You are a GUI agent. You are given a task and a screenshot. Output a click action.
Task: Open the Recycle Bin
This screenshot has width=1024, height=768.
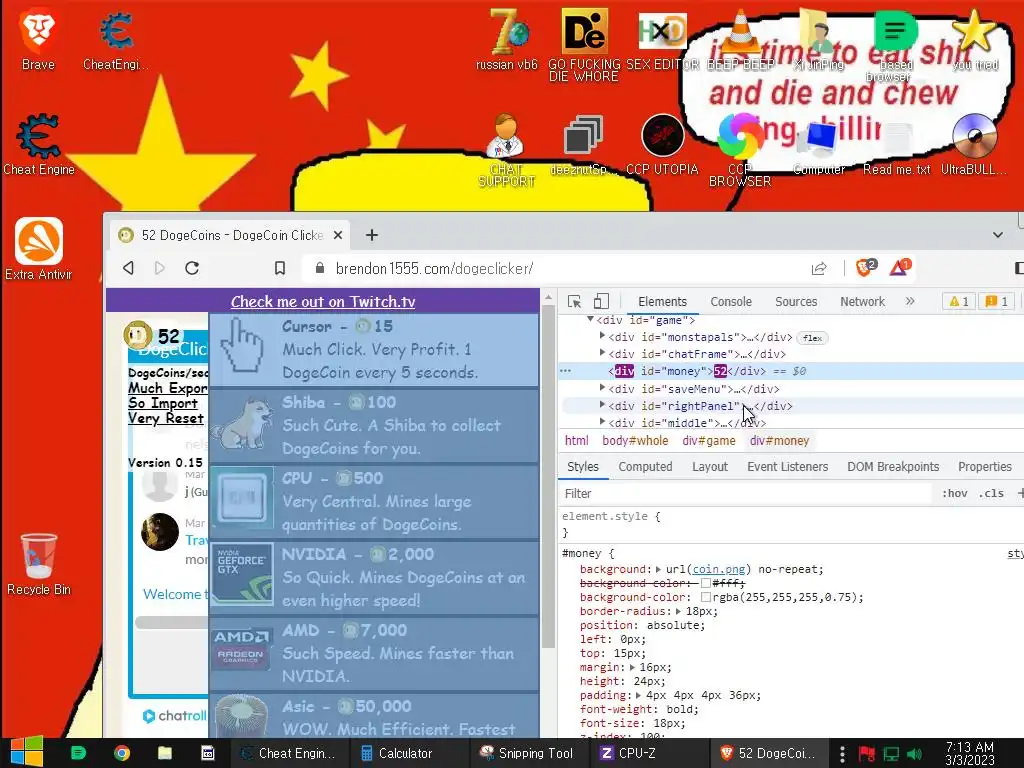tap(39, 564)
